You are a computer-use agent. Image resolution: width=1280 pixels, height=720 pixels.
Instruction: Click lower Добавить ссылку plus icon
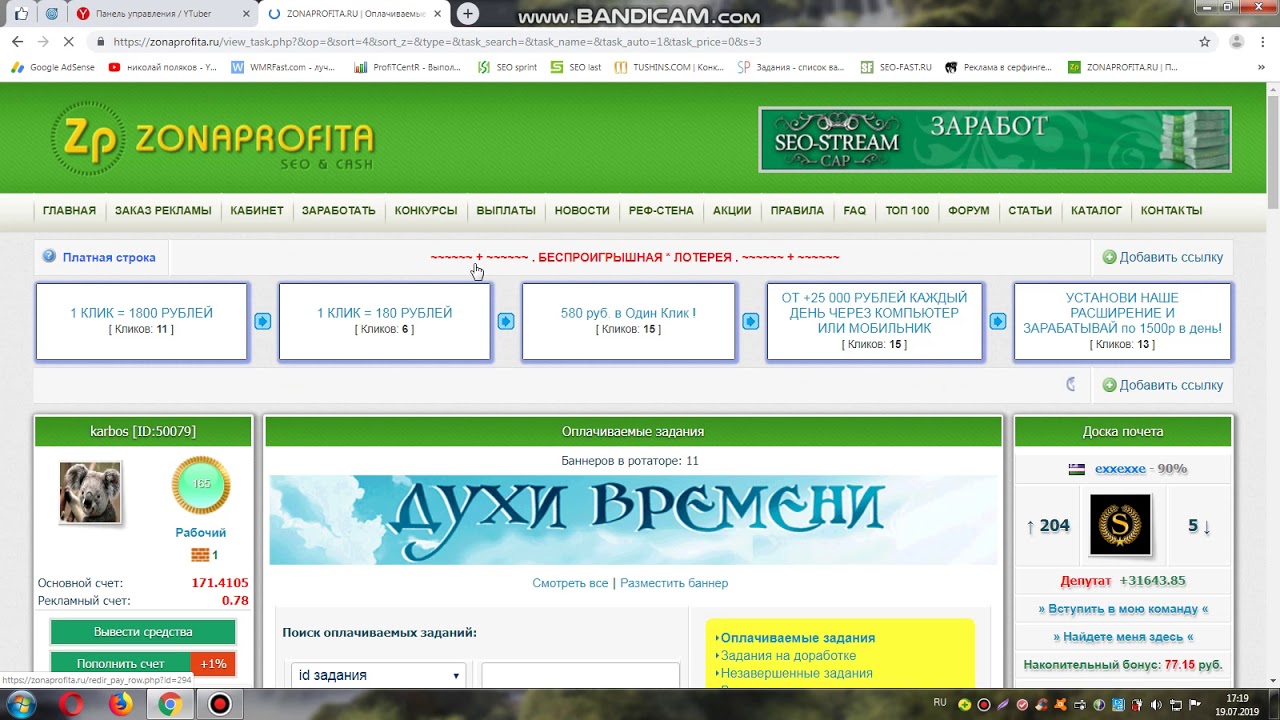[x=1109, y=385]
